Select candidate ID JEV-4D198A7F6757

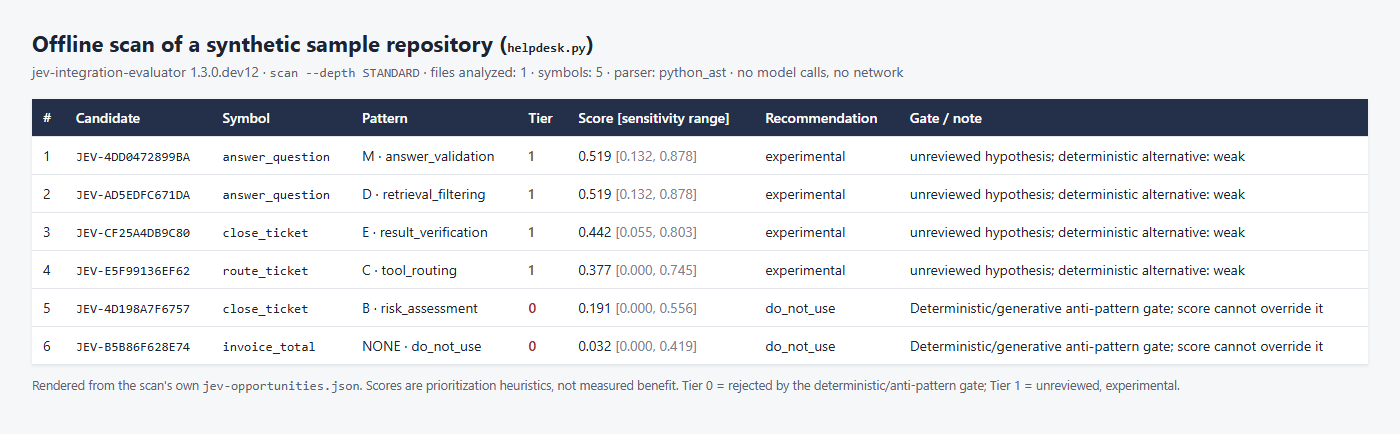(133, 309)
